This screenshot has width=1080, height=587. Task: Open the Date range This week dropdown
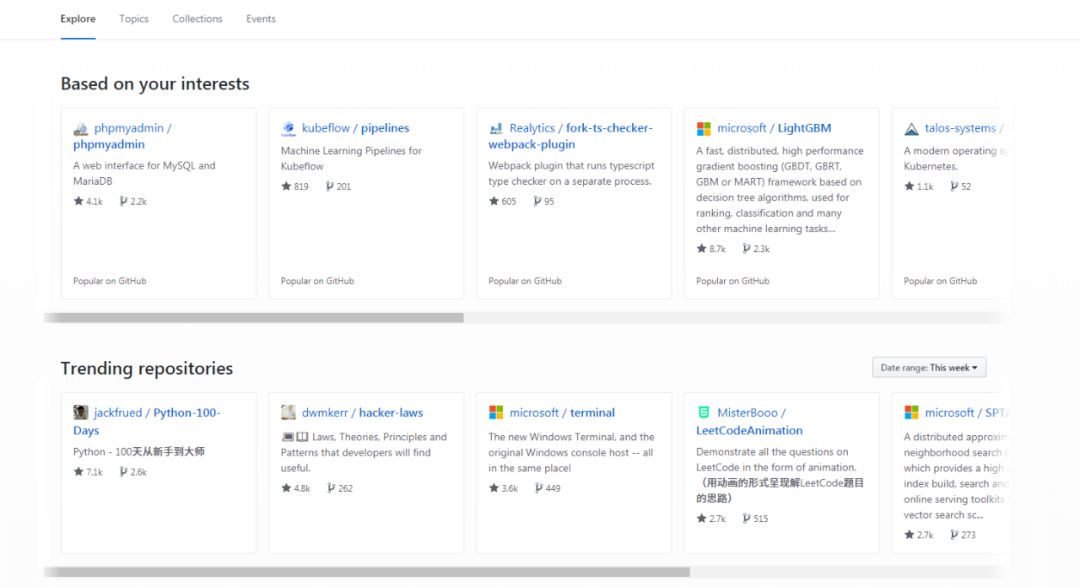tap(929, 368)
